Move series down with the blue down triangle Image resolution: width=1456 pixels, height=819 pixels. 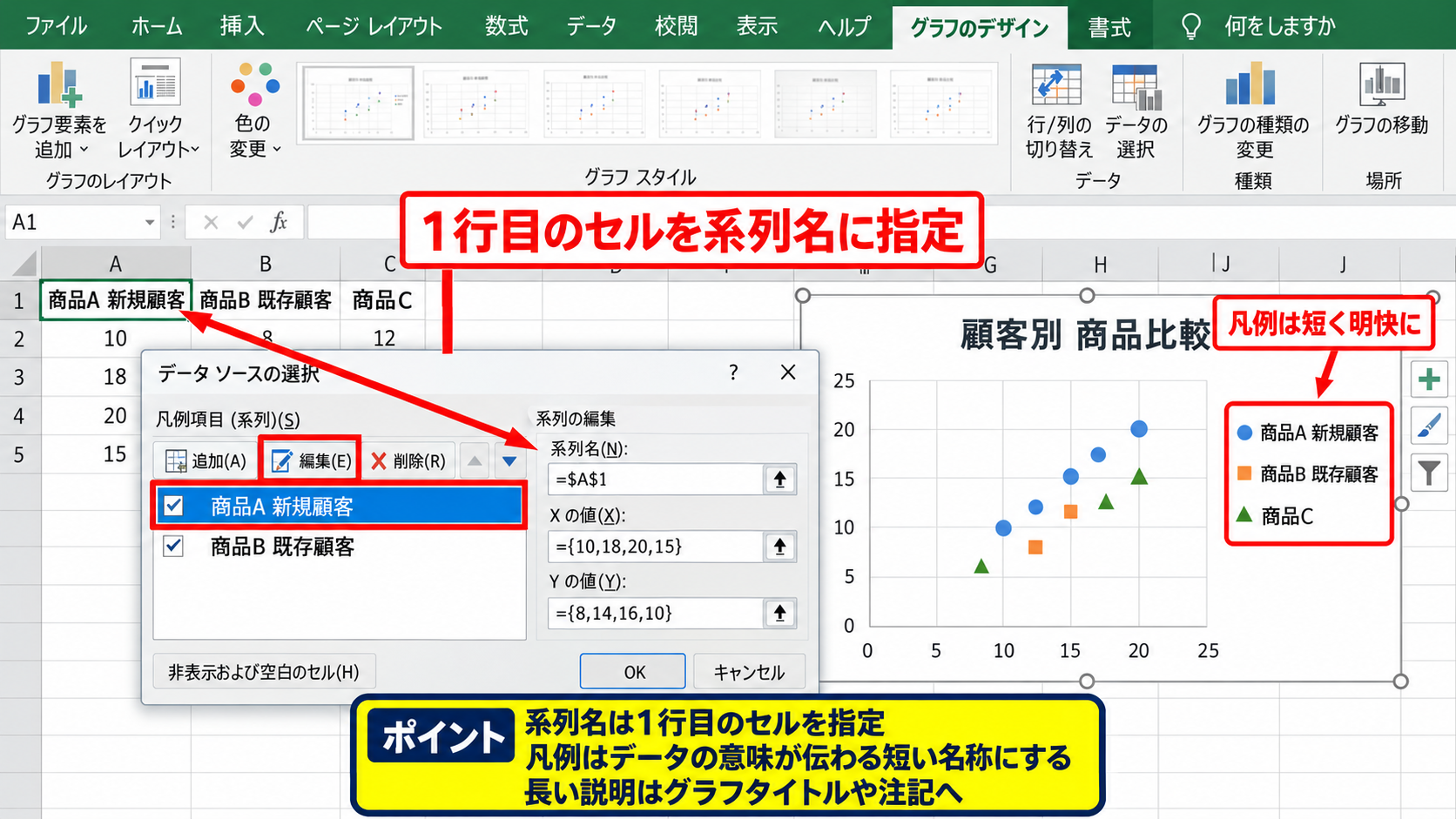coord(509,460)
